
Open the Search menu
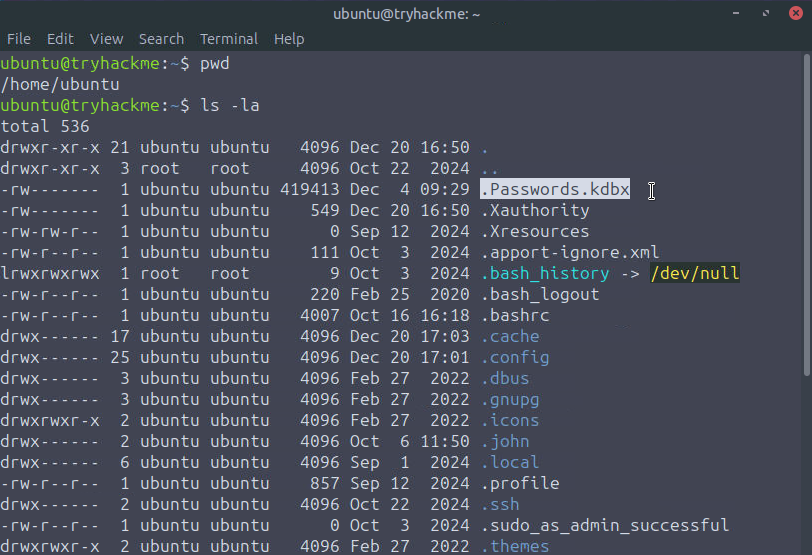[x=161, y=39]
